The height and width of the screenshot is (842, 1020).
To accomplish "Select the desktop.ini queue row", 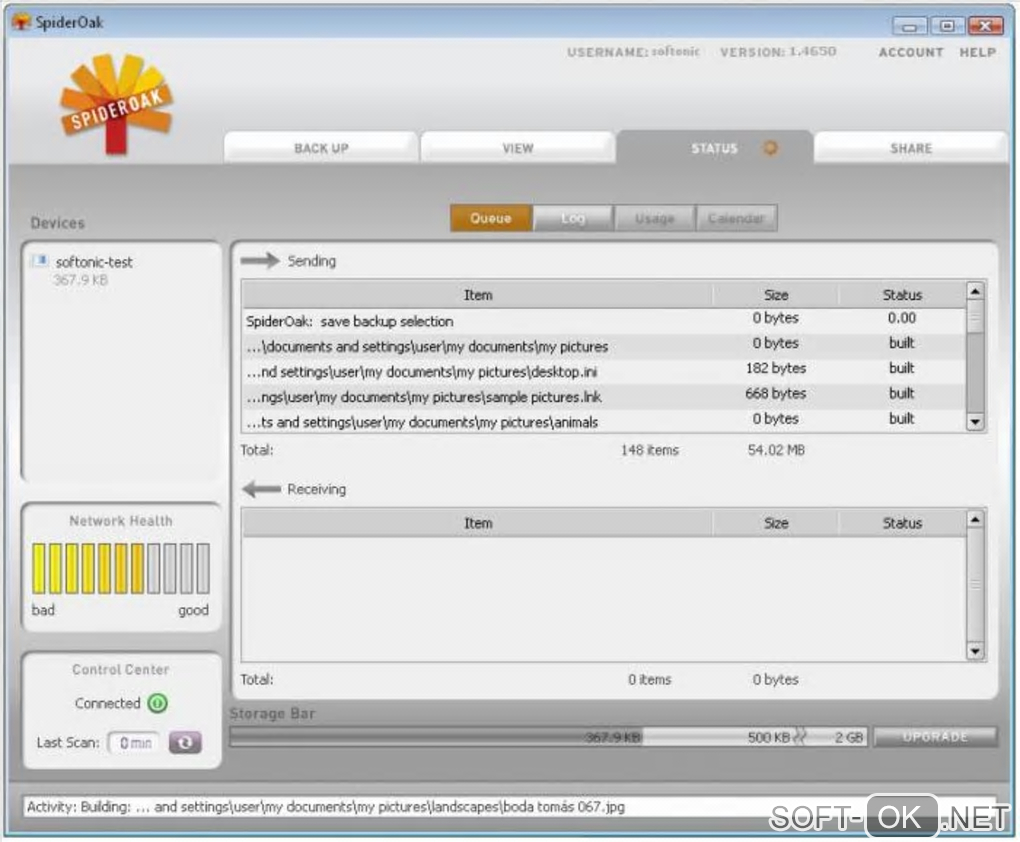I will (x=604, y=372).
